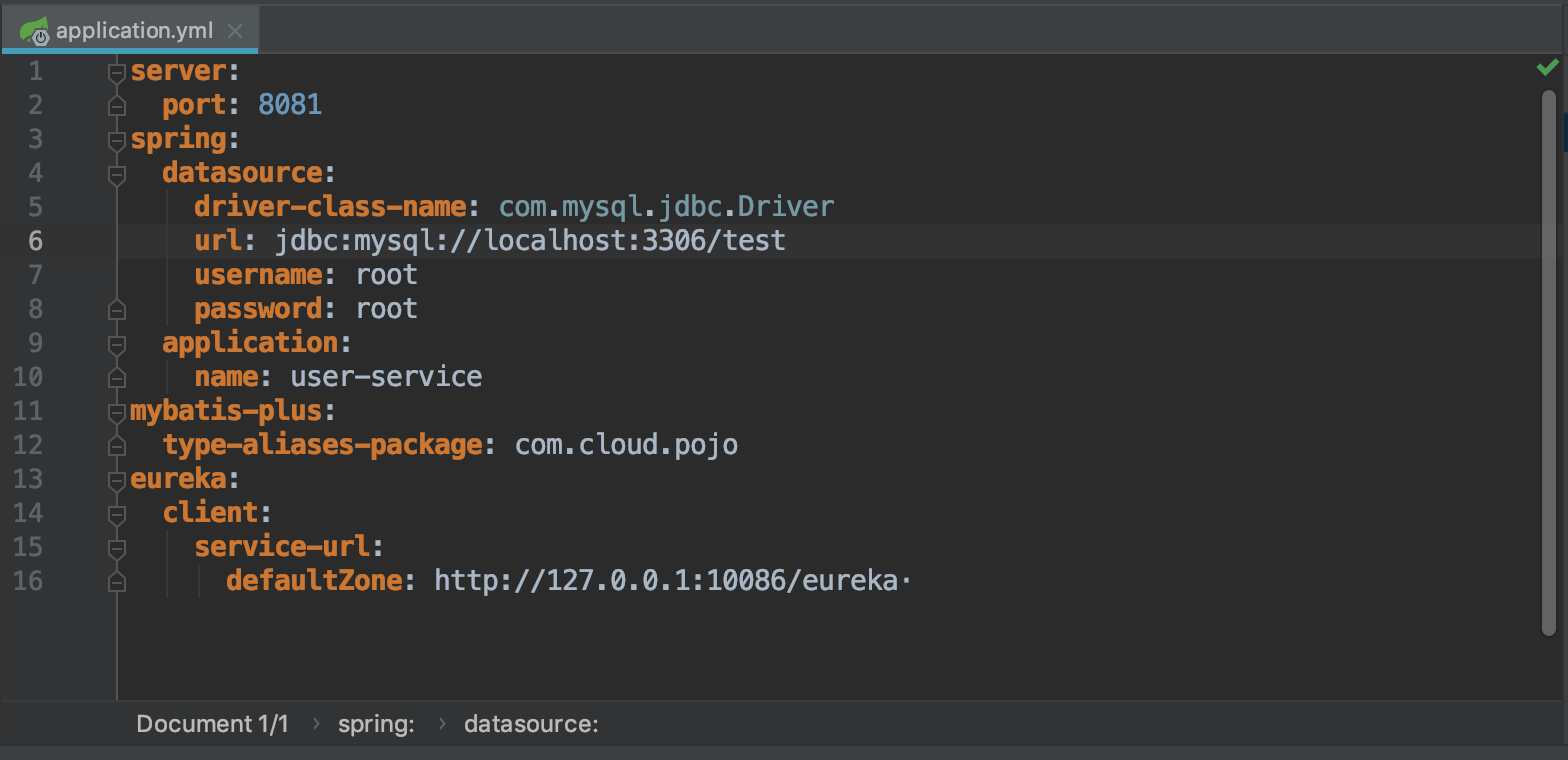Click the 'service-url' key

[282, 547]
